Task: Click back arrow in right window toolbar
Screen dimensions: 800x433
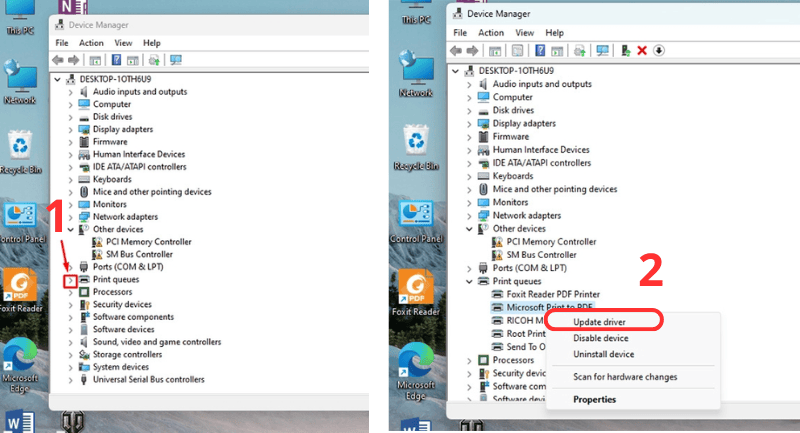Action: coord(456,50)
